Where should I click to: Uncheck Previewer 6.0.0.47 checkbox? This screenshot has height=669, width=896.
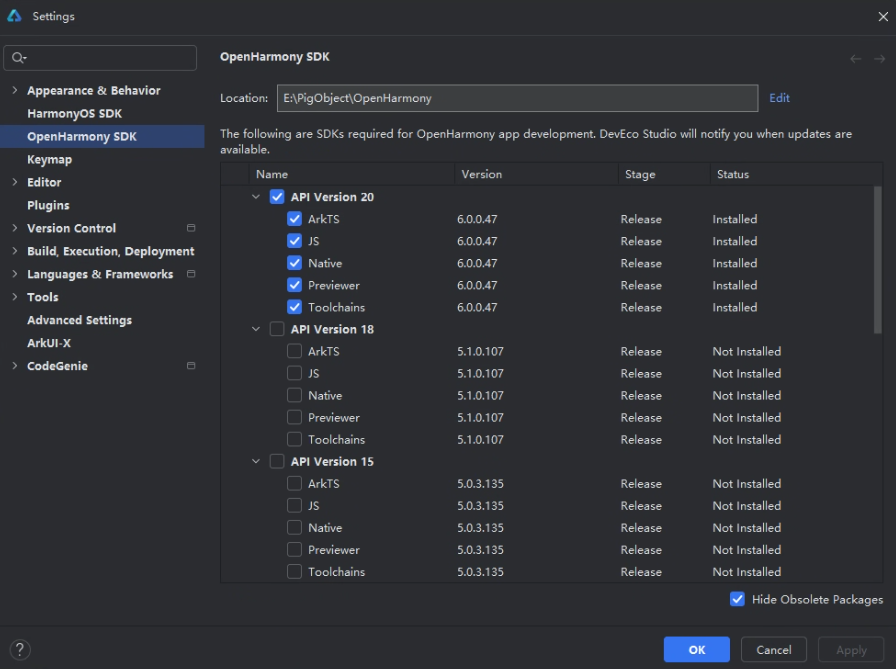[x=294, y=285]
